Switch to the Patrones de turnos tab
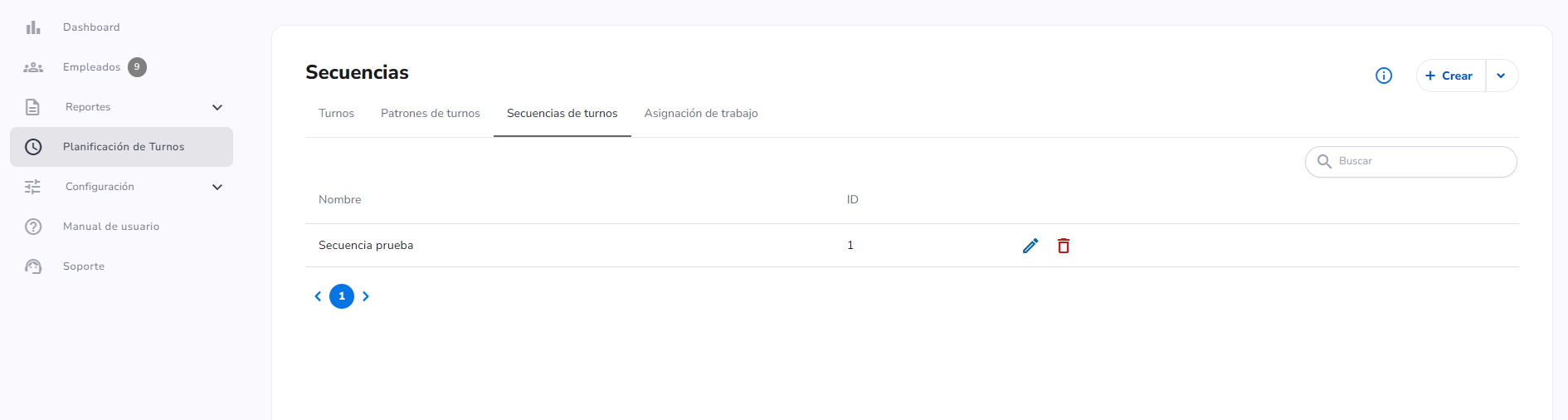 (x=431, y=114)
